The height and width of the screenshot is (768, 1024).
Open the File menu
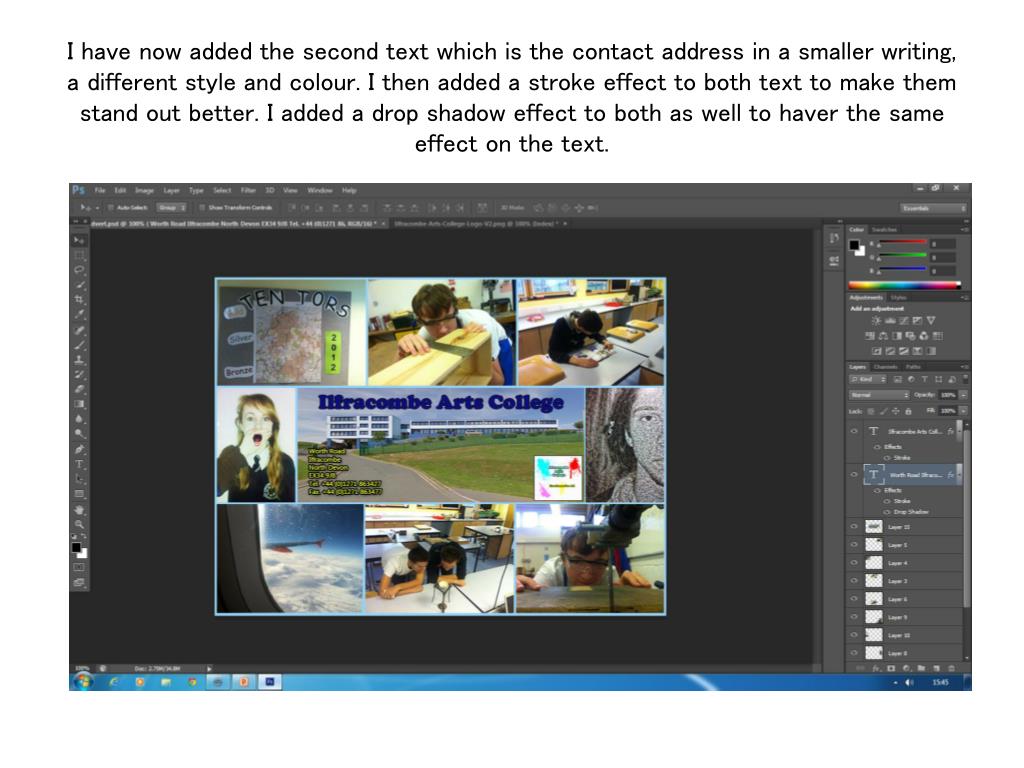[x=100, y=191]
